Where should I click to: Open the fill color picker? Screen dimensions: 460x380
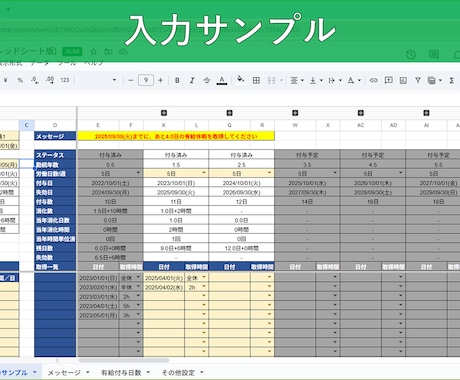(x=240, y=80)
